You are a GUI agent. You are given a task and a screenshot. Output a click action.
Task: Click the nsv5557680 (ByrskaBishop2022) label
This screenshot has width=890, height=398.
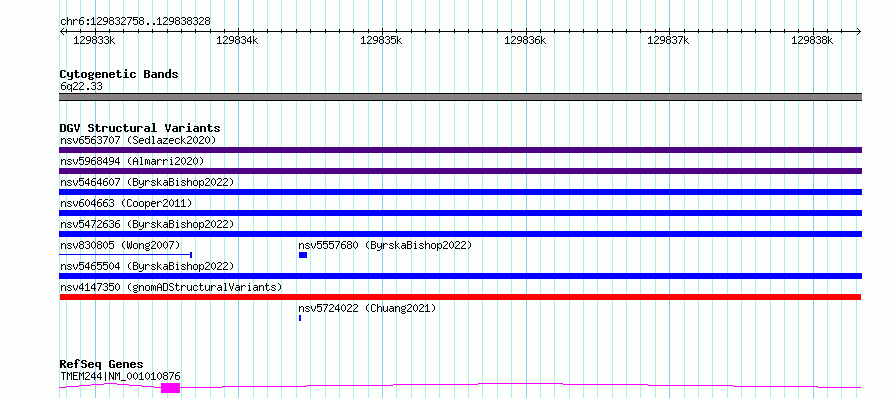385,245
